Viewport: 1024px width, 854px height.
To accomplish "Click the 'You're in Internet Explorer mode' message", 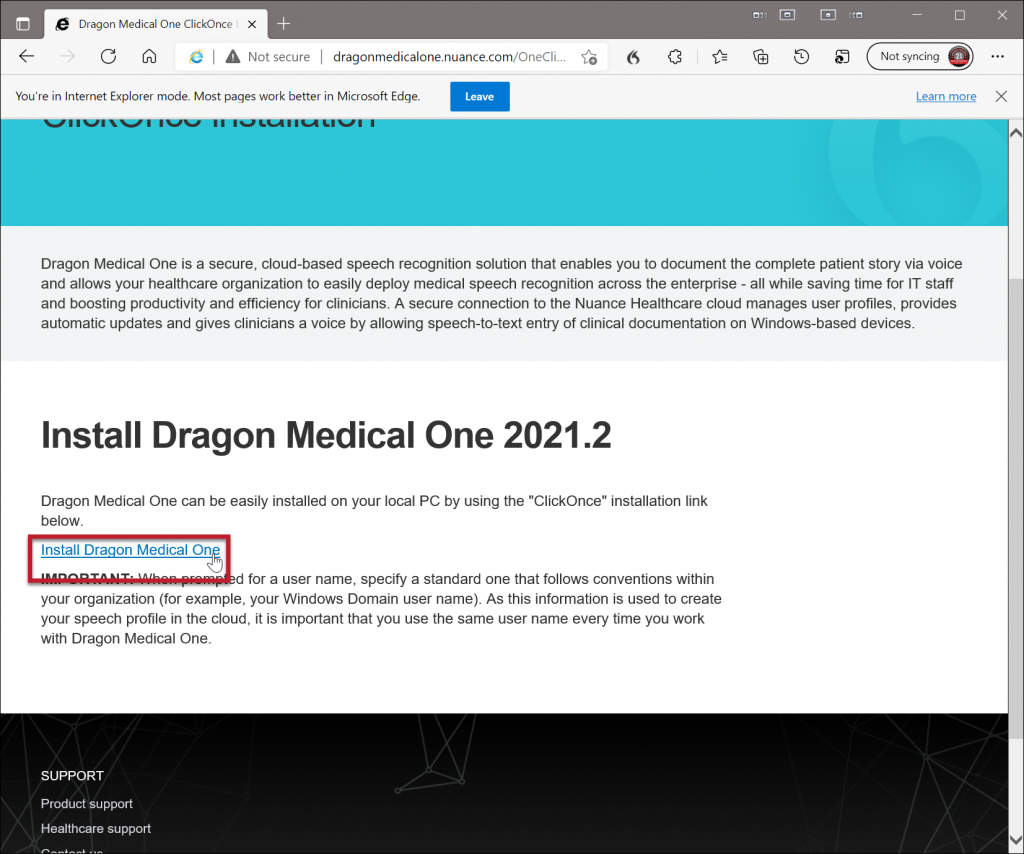I will [x=218, y=97].
